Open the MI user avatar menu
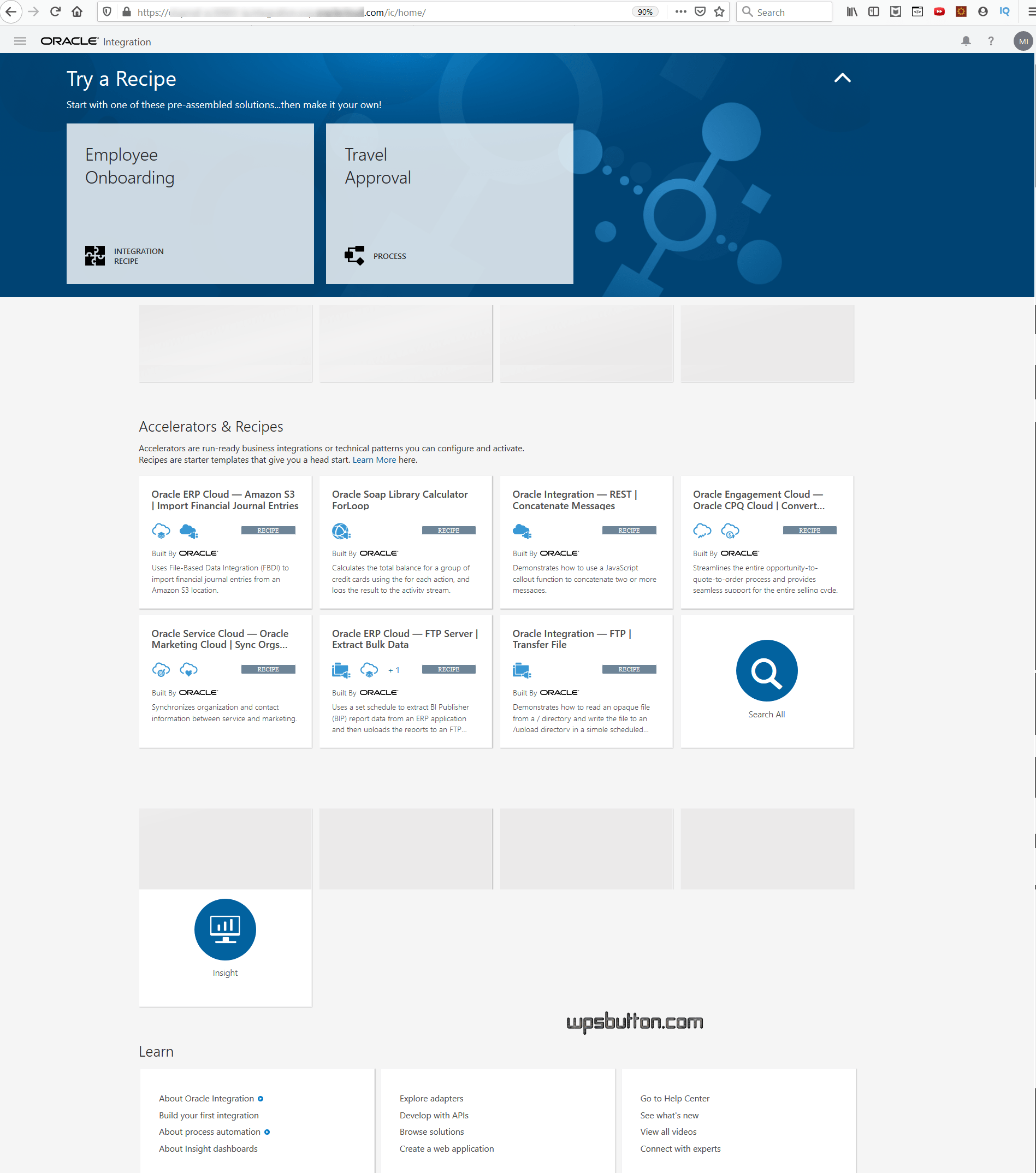This screenshot has height=1173, width=1036. click(x=1023, y=42)
